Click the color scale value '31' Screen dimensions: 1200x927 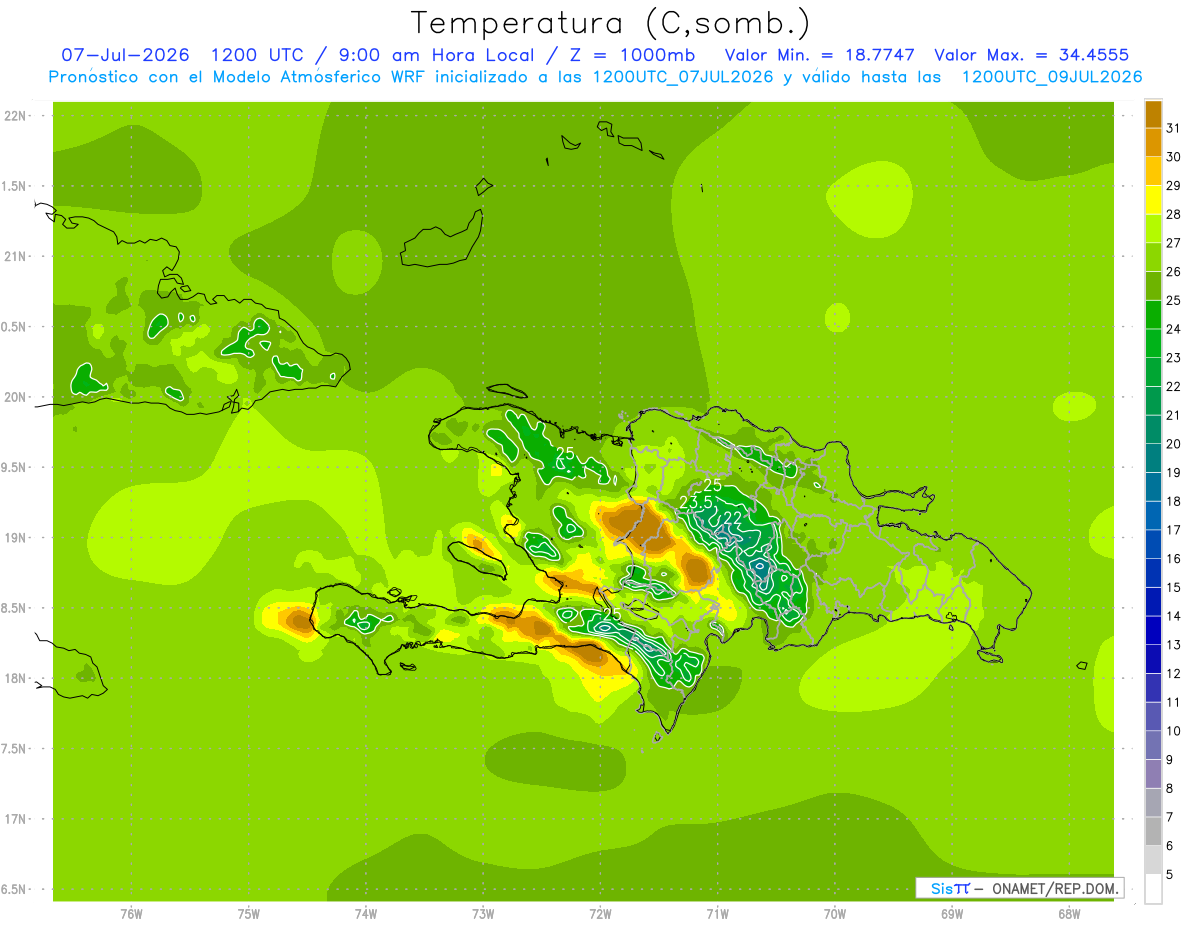point(1173,128)
